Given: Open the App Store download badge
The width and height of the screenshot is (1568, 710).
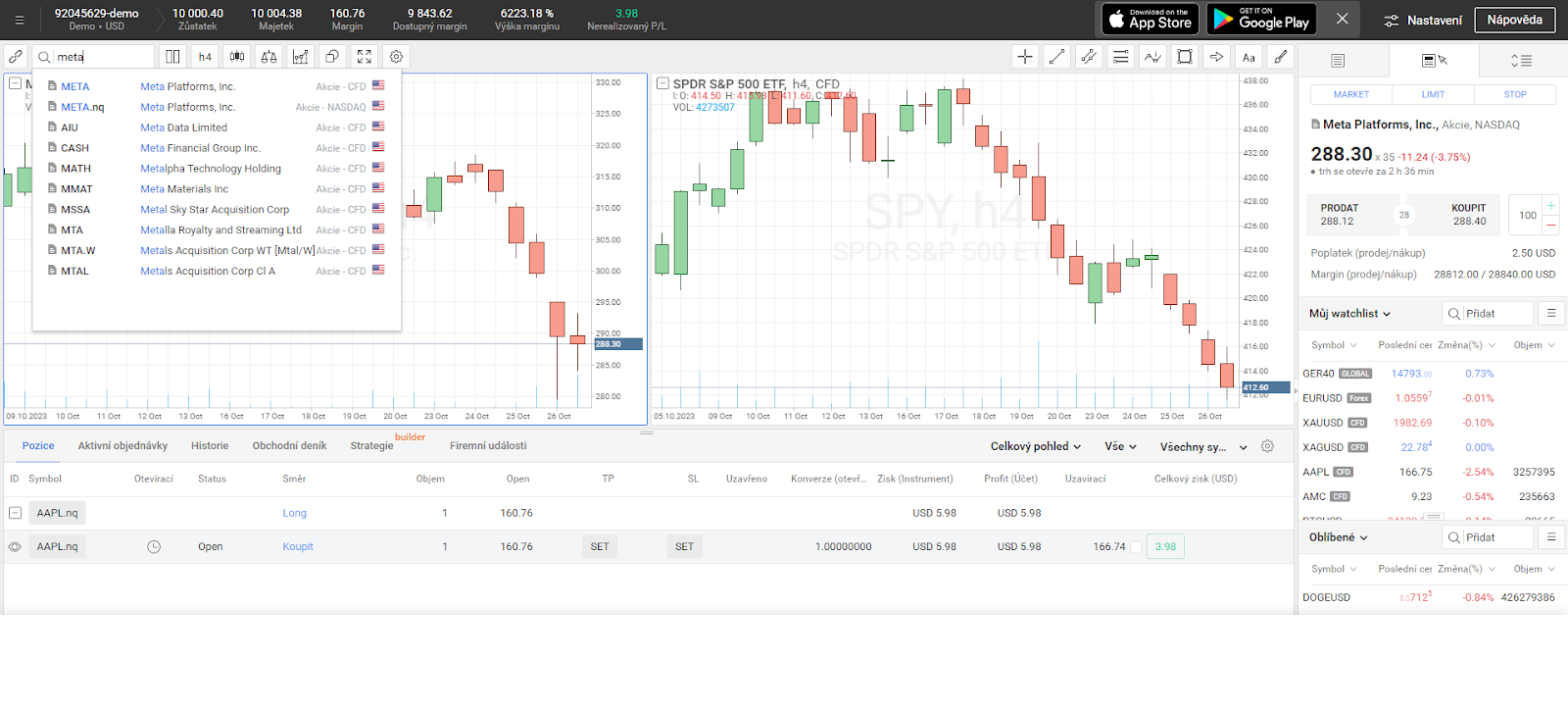Looking at the screenshot, I should click(1151, 19).
